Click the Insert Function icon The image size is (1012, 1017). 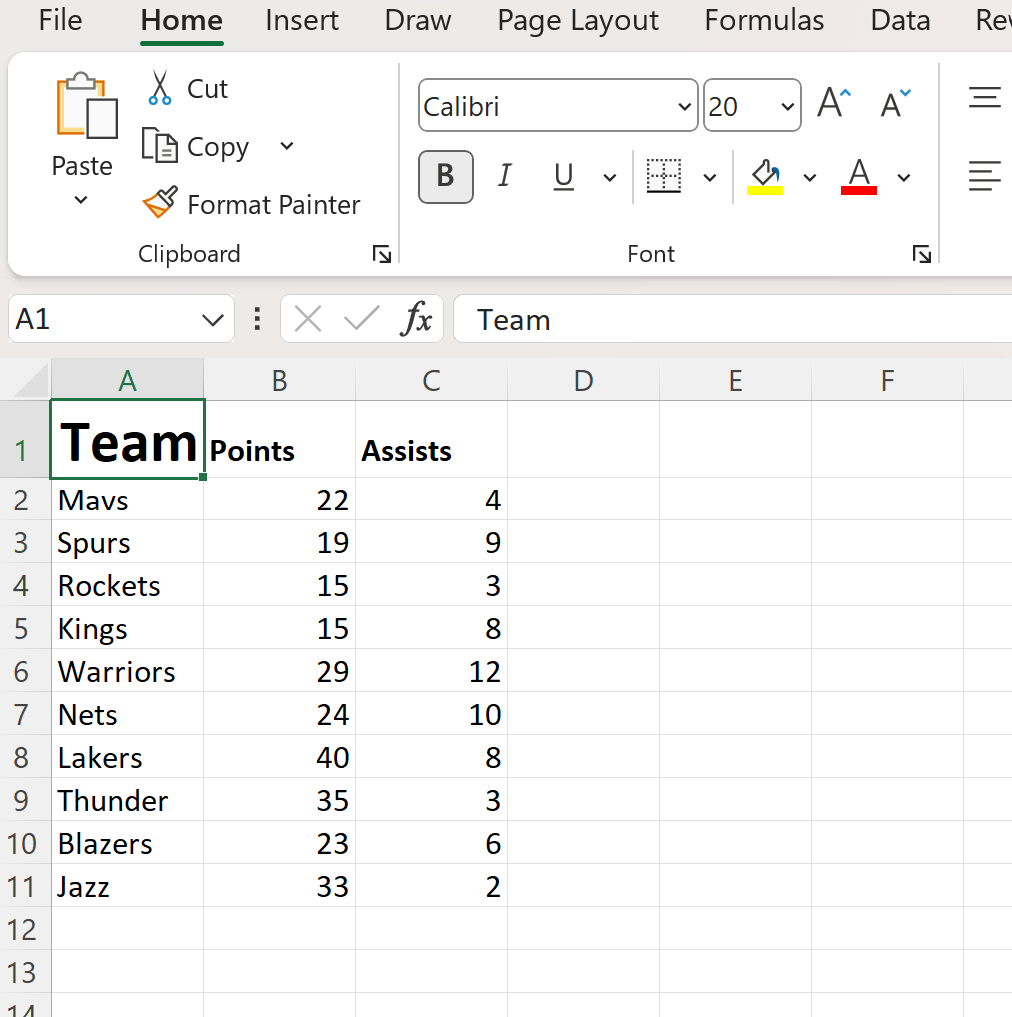(x=417, y=318)
